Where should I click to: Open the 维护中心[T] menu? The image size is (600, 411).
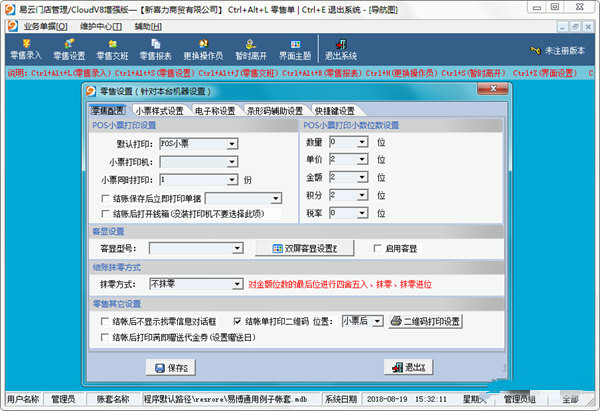coord(101,26)
